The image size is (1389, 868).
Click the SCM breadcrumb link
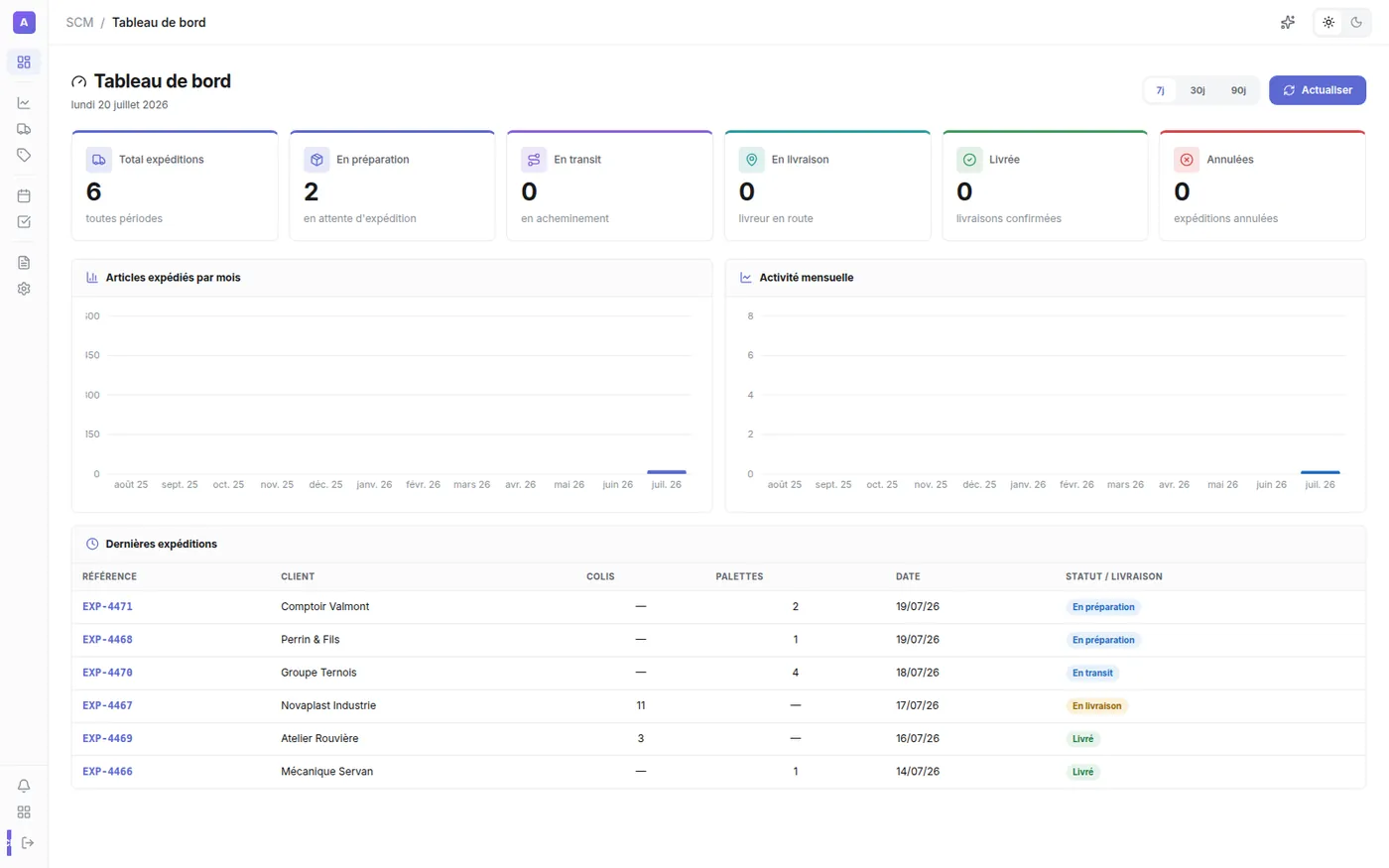(79, 22)
